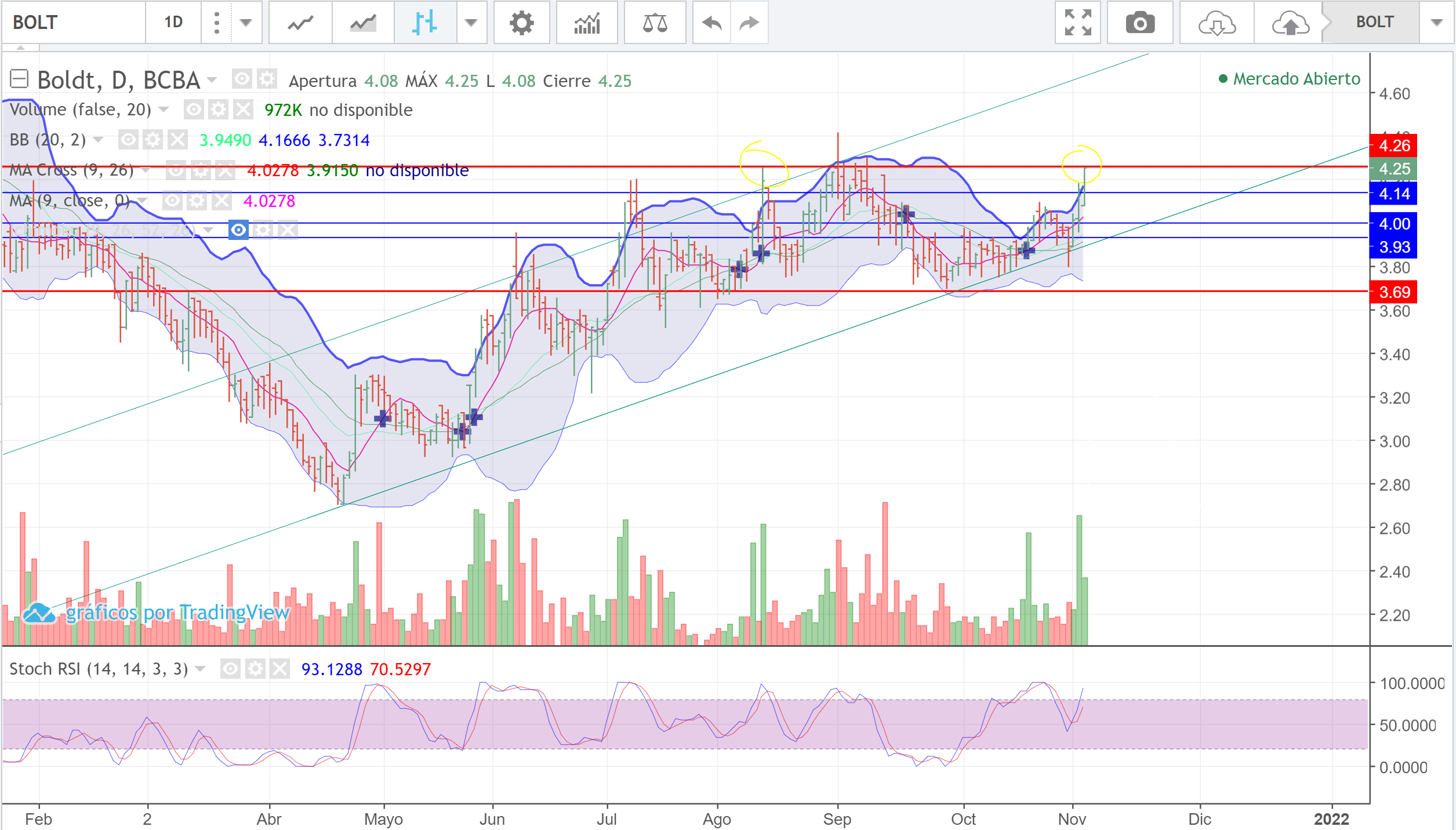Image resolution: width=1456 pixels, height=830 pixels.
Task: Take a chart snapshot with camera icon
Action: pyautogui.click(x=1139, y=23)
